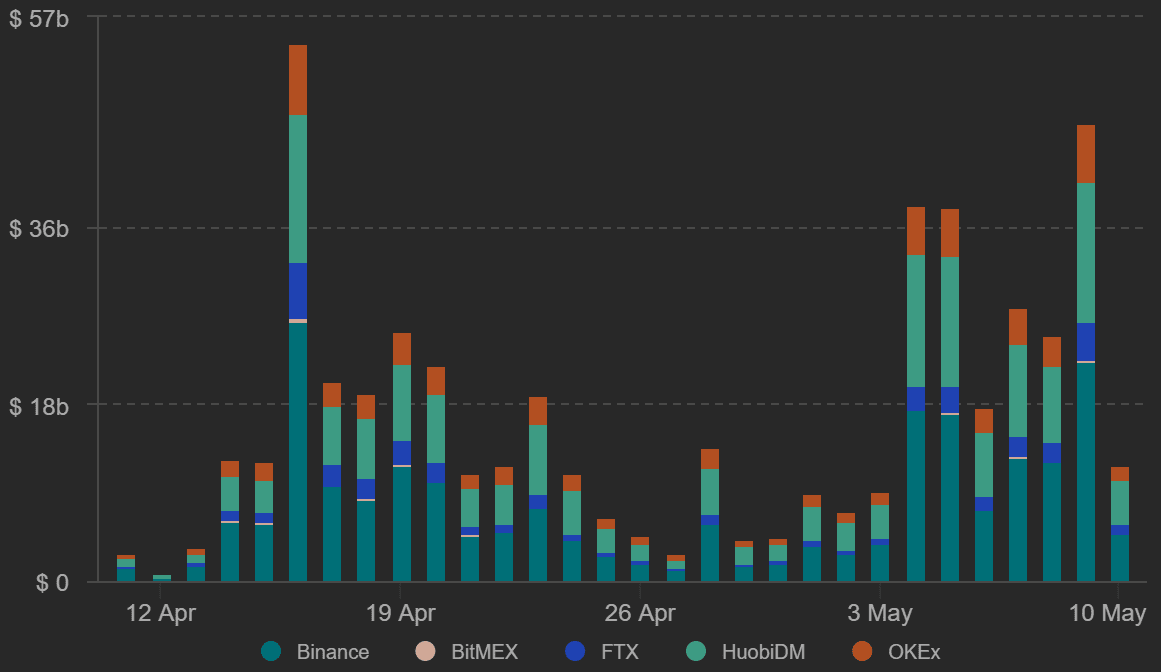Click the $ 18b y-axis label
Image resolution: width=1161 pixels, height=672 pixels.
tap(39, 406)
